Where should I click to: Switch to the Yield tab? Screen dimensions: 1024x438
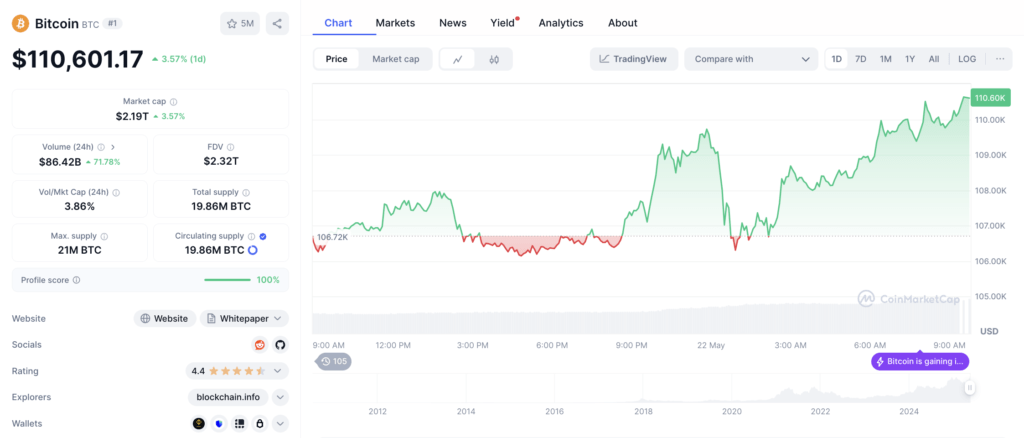[x=504, y=23]
